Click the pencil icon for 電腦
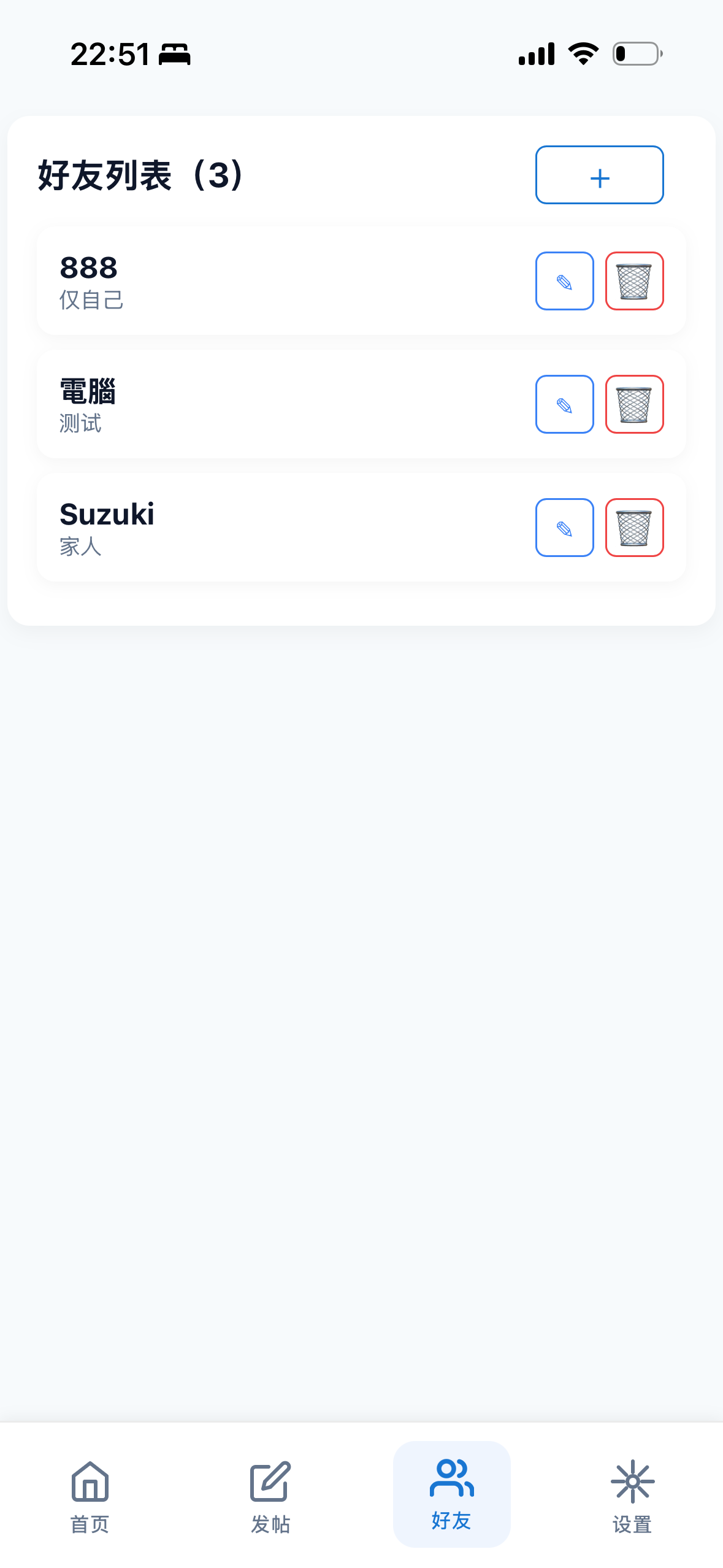 point(564,405)
